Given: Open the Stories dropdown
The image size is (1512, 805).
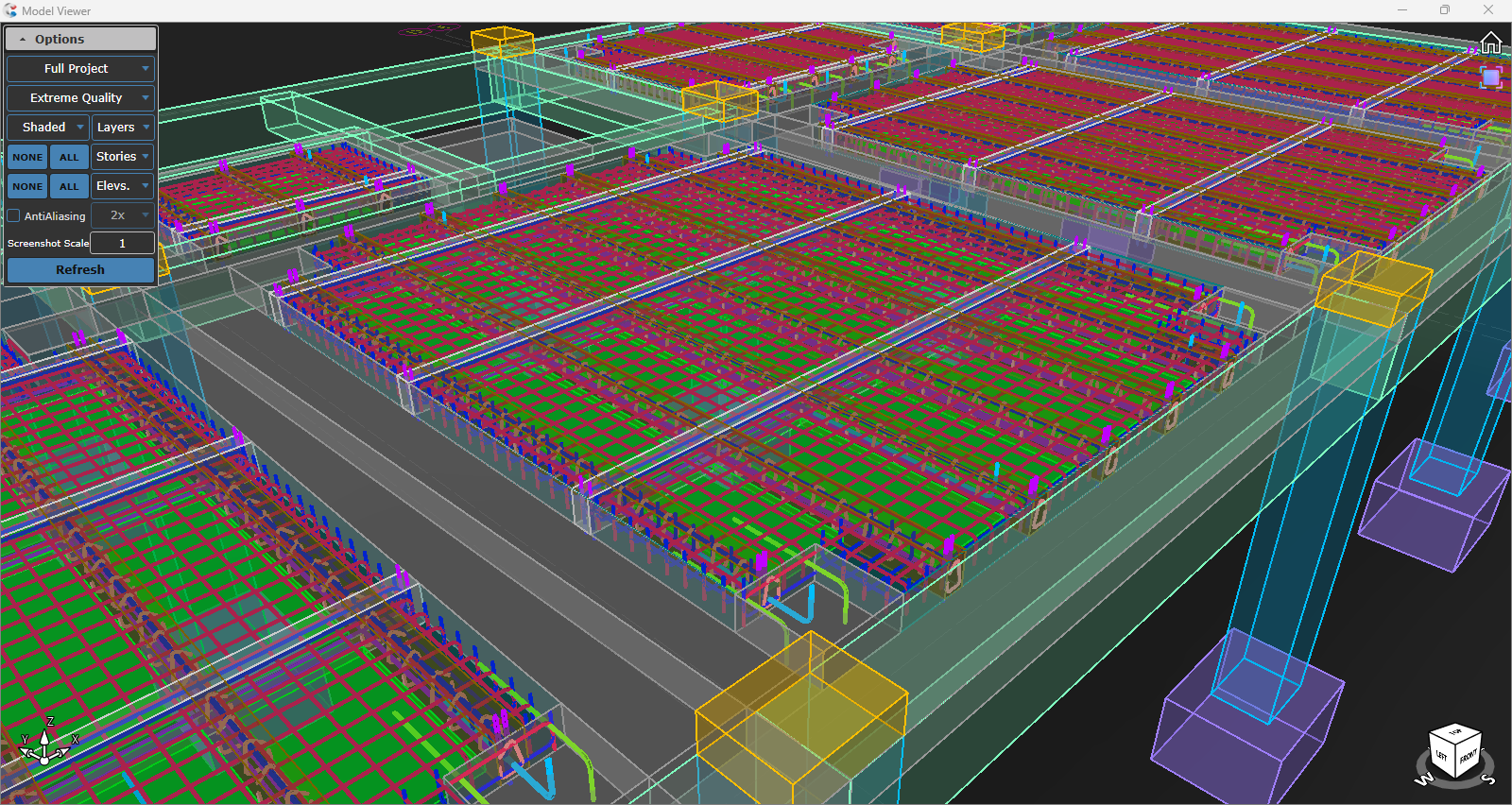Looking at the screenshot, I should [123, 156].
